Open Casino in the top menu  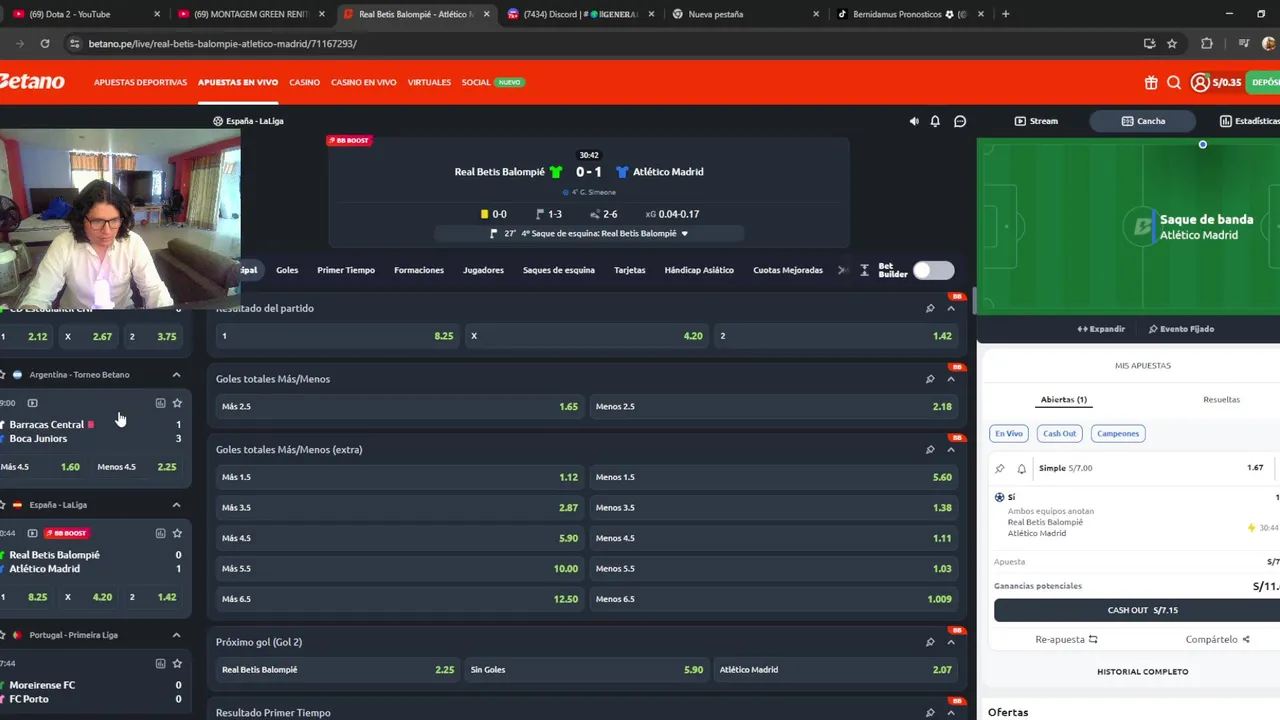pos(305,82)
